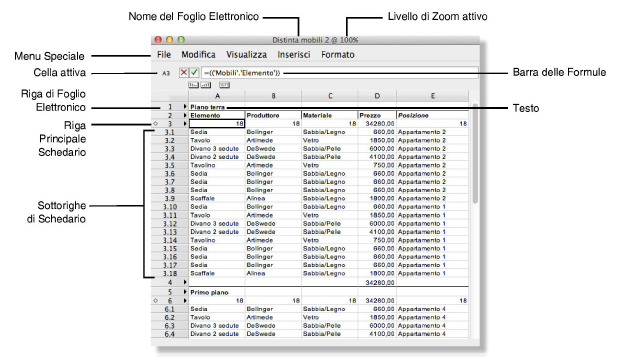Click the diamond marker beside row 6
The image size is (623, 361).
(x=155, y=301)
